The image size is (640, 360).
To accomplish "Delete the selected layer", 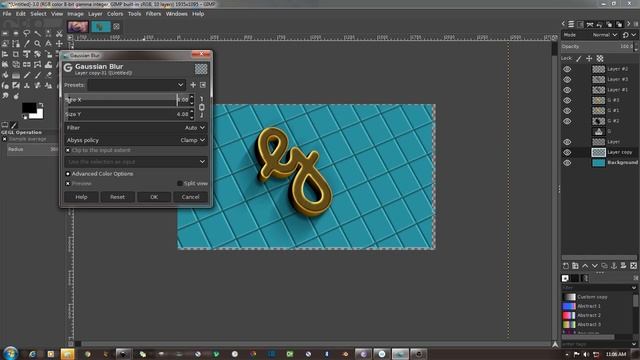I will tap(633, 266).
